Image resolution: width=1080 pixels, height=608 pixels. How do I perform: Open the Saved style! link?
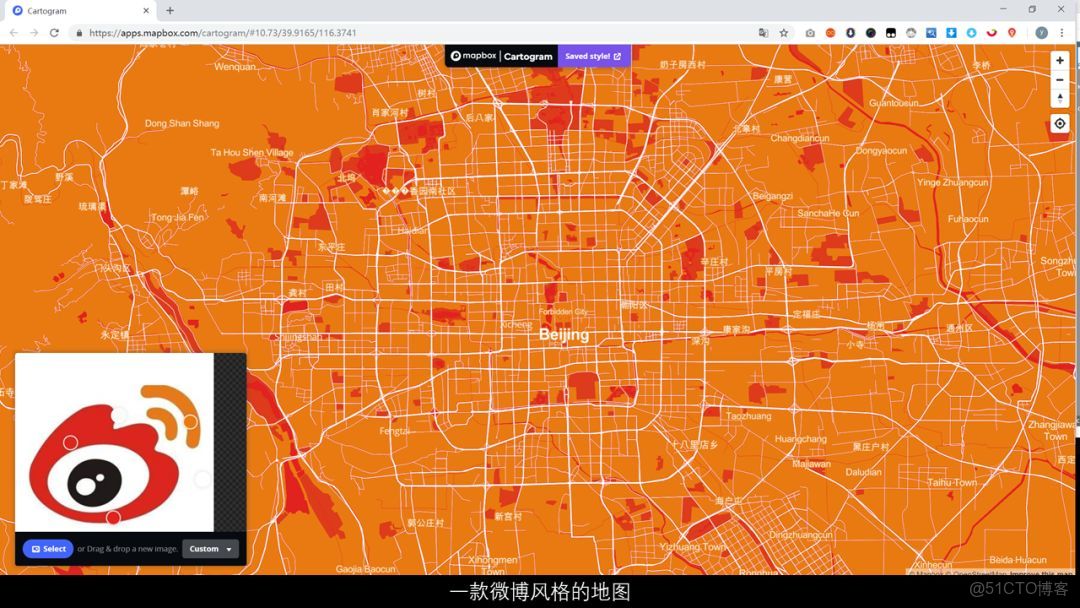(594, 56)
